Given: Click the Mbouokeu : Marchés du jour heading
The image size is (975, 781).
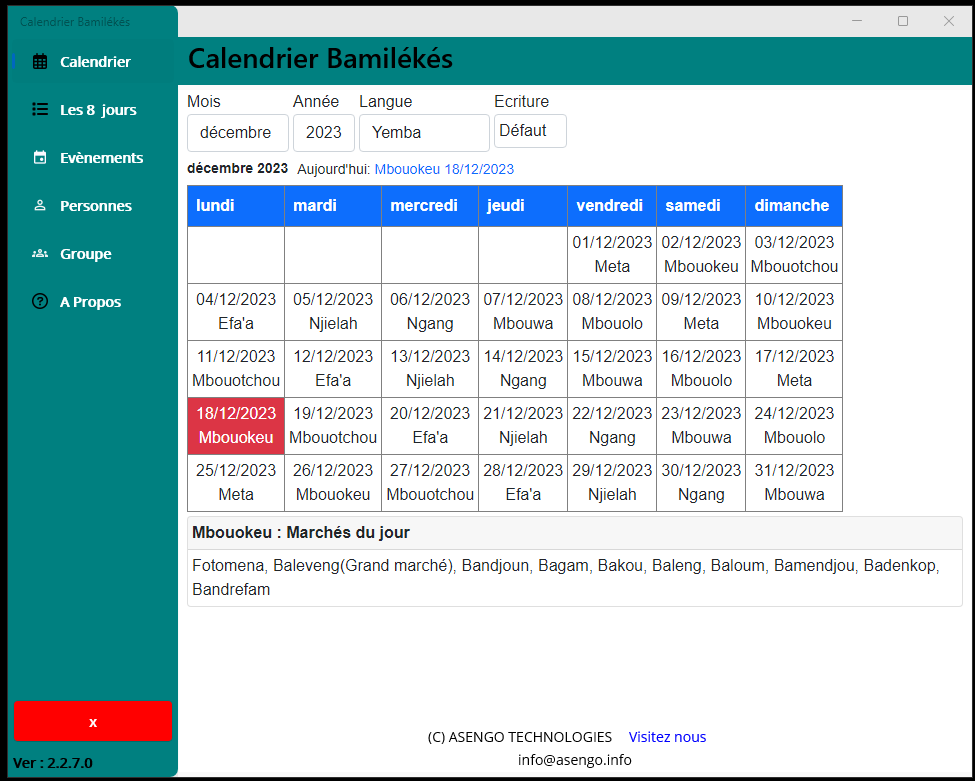Looking at the screenshot, I should coord(301,533).
